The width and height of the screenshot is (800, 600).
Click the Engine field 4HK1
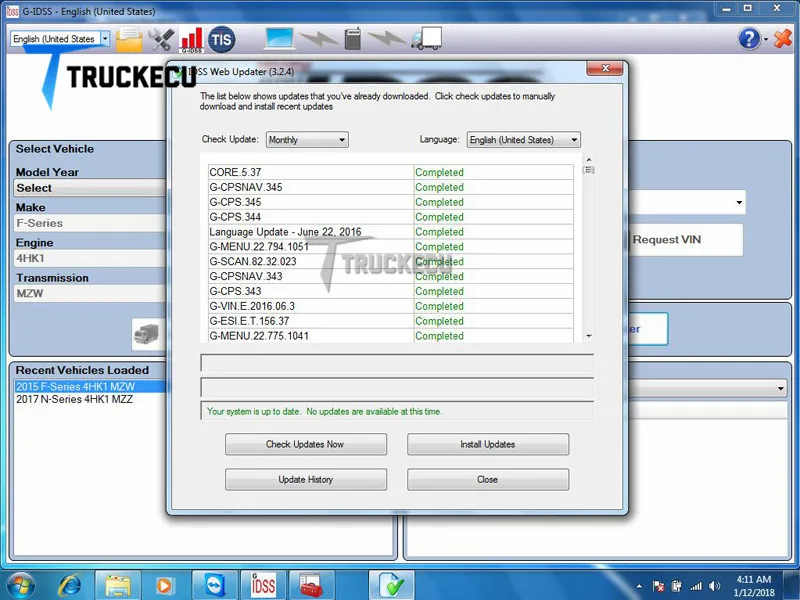pos(90,258)
